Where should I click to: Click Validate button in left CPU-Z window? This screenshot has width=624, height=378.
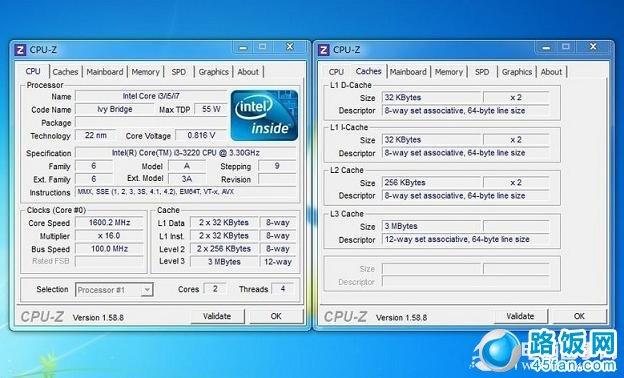(x=217, y=316)
